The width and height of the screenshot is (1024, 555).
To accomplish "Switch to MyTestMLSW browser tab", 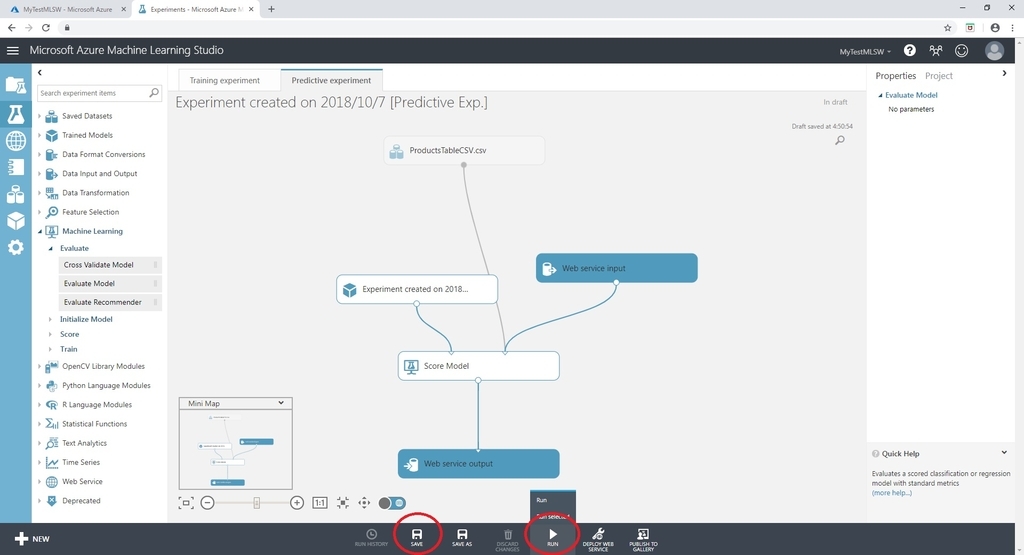I will tap(67, 9).
